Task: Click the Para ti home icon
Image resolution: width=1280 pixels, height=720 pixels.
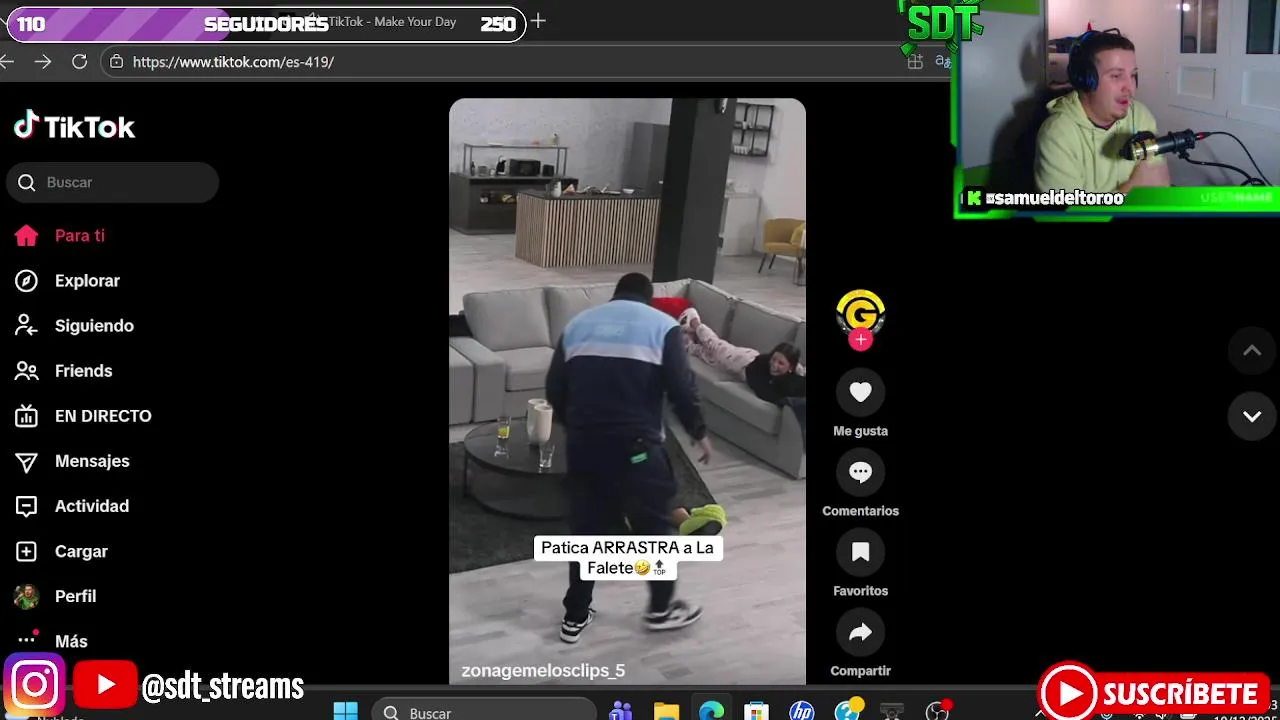Action: (x=26, y=236)
